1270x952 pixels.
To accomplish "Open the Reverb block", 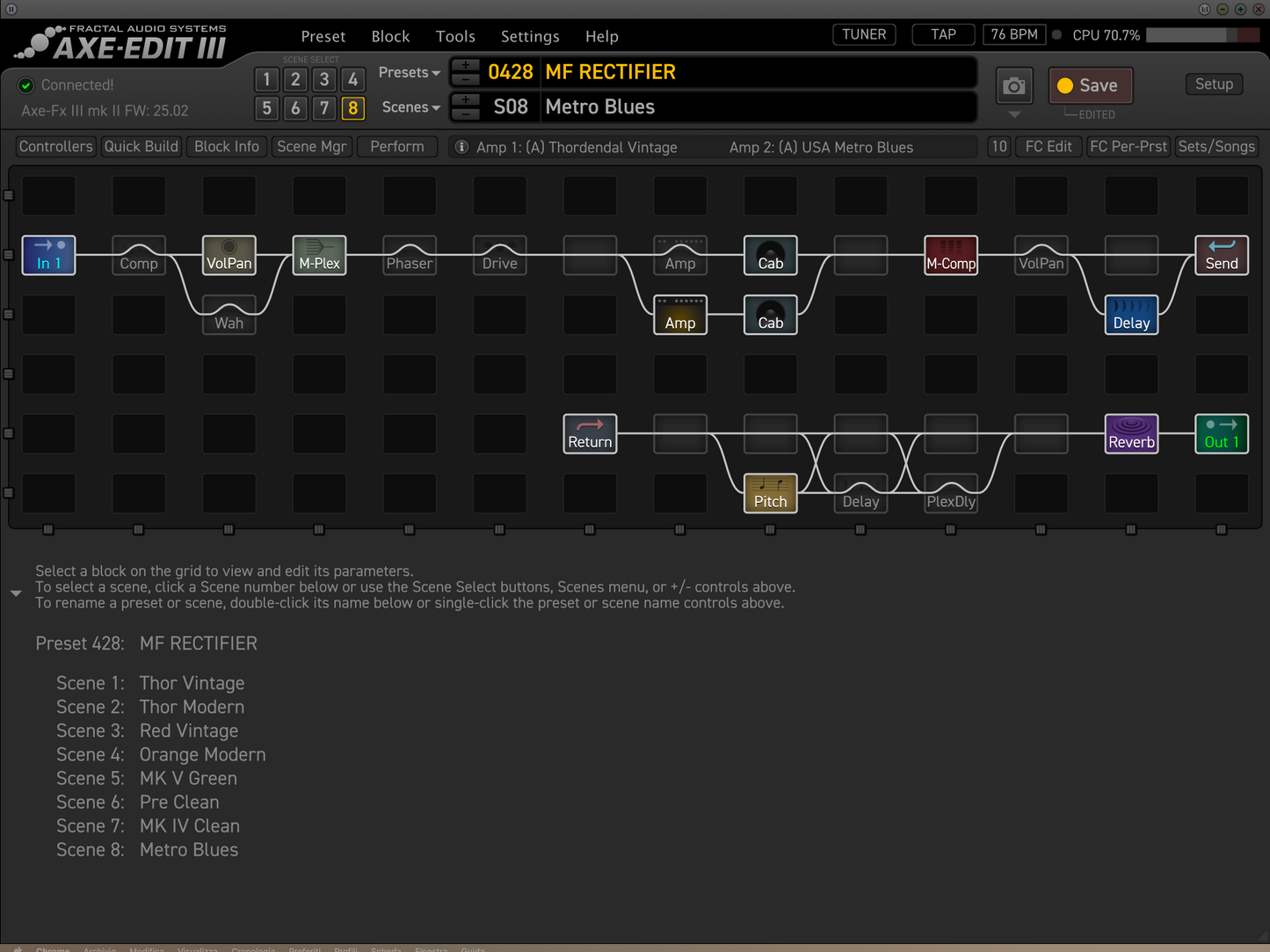I will pos(1132,434).
